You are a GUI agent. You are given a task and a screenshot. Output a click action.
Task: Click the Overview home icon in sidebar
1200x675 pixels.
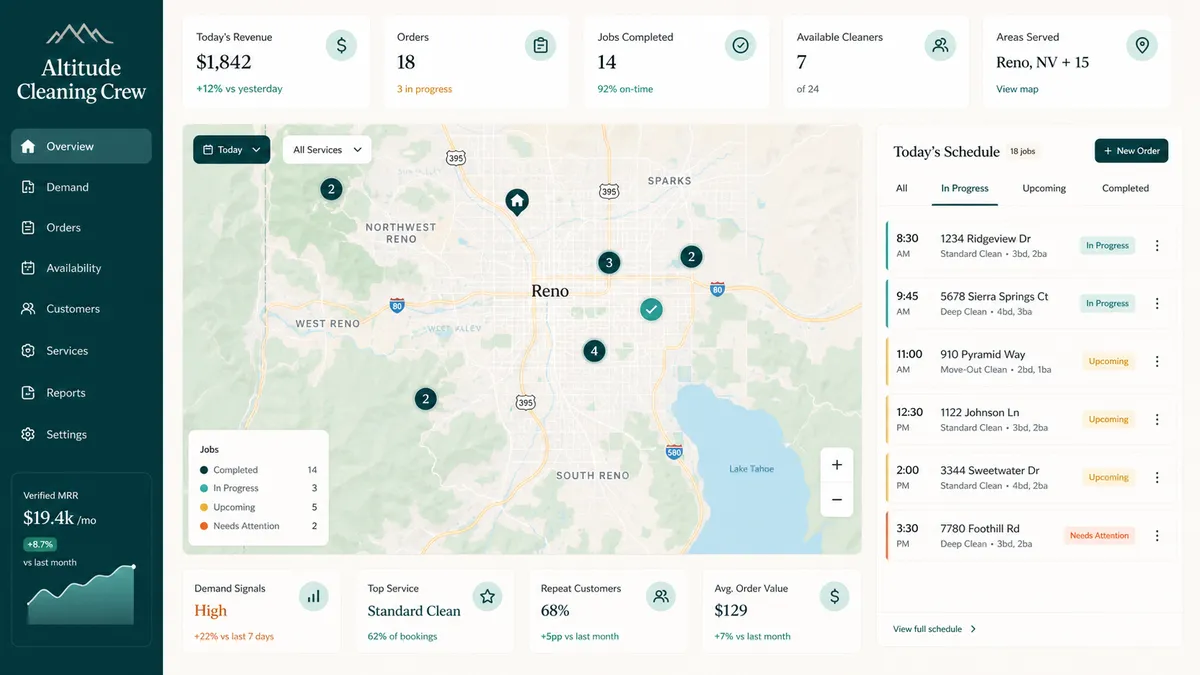(x=28, y=146)
